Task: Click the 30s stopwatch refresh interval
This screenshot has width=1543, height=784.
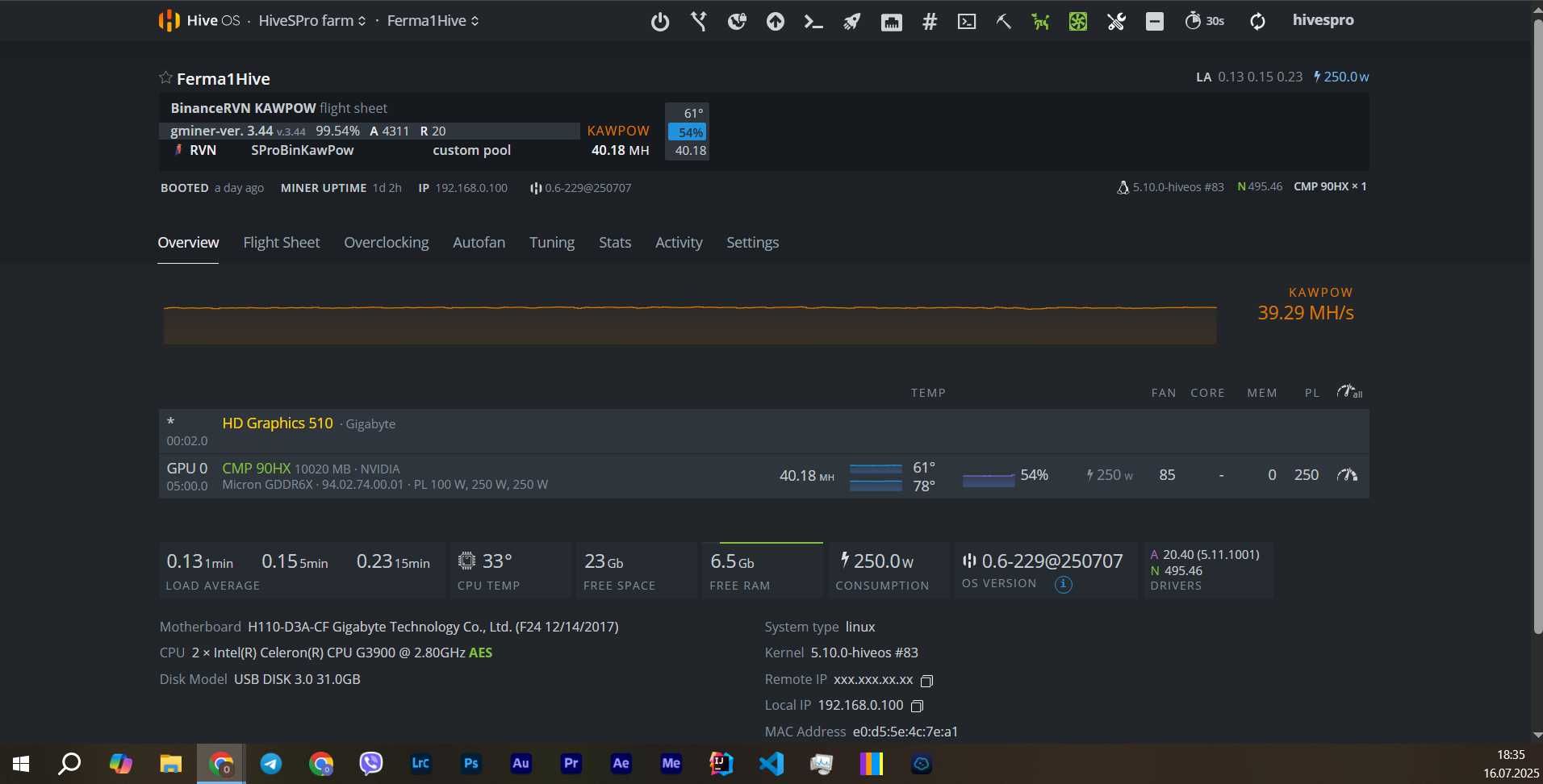Action: tap(1204, 21)
